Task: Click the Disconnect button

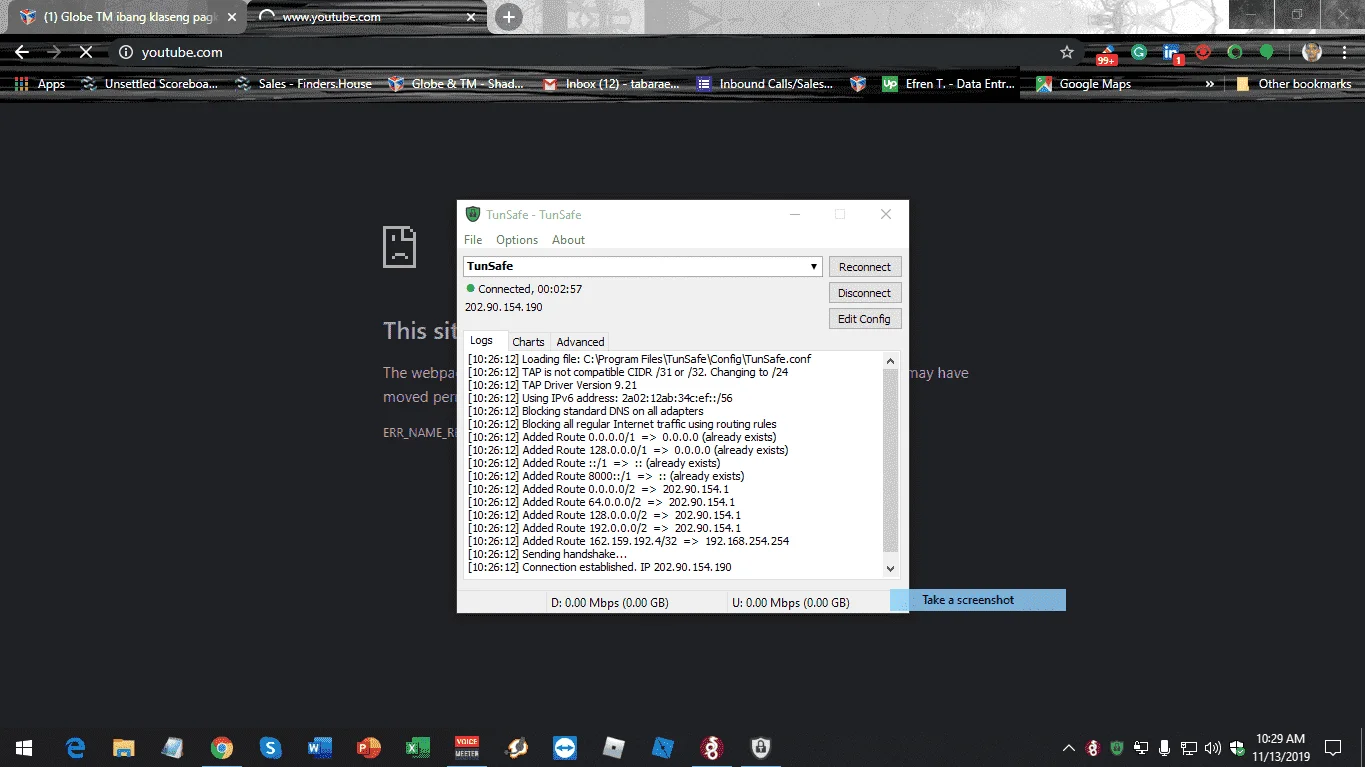Action: point(865,293)
